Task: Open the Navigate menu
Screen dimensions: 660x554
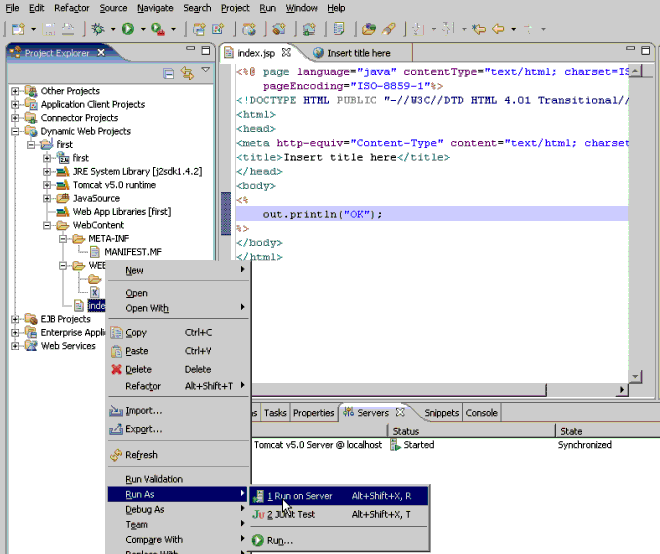Action: point(155,8)
